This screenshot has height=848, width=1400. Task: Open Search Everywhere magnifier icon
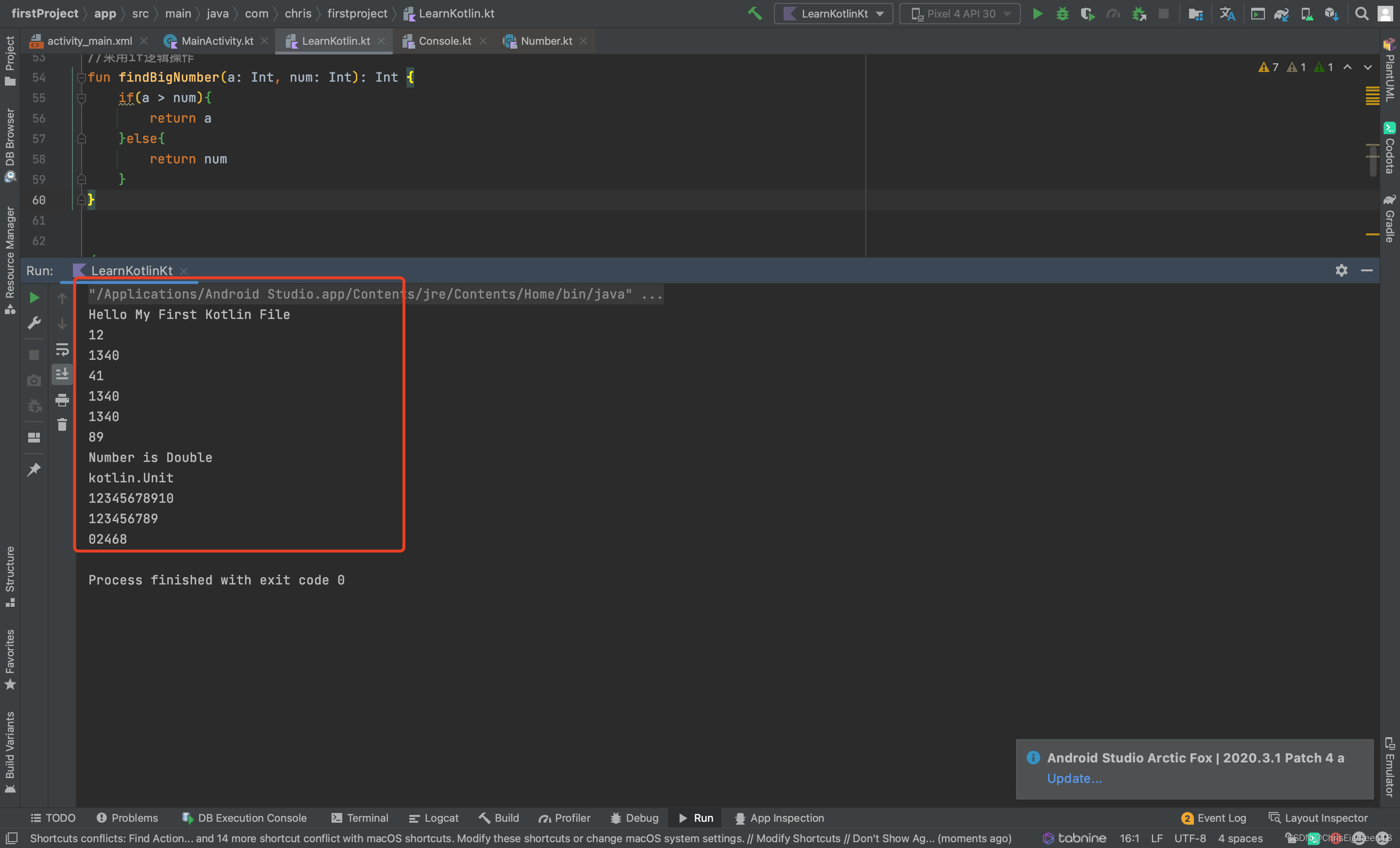tap(1362, 14)
